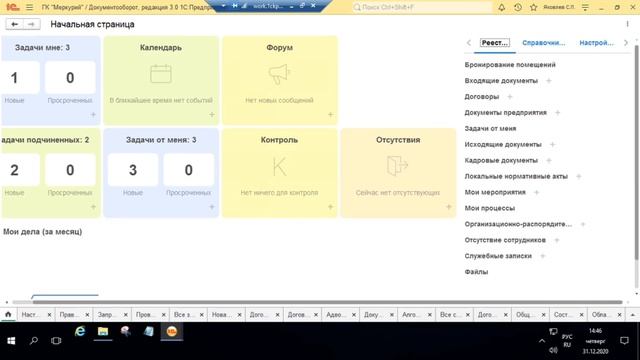Add item via plus in Форум card
The height and width of the screenshot is (360, 640).
330,115
